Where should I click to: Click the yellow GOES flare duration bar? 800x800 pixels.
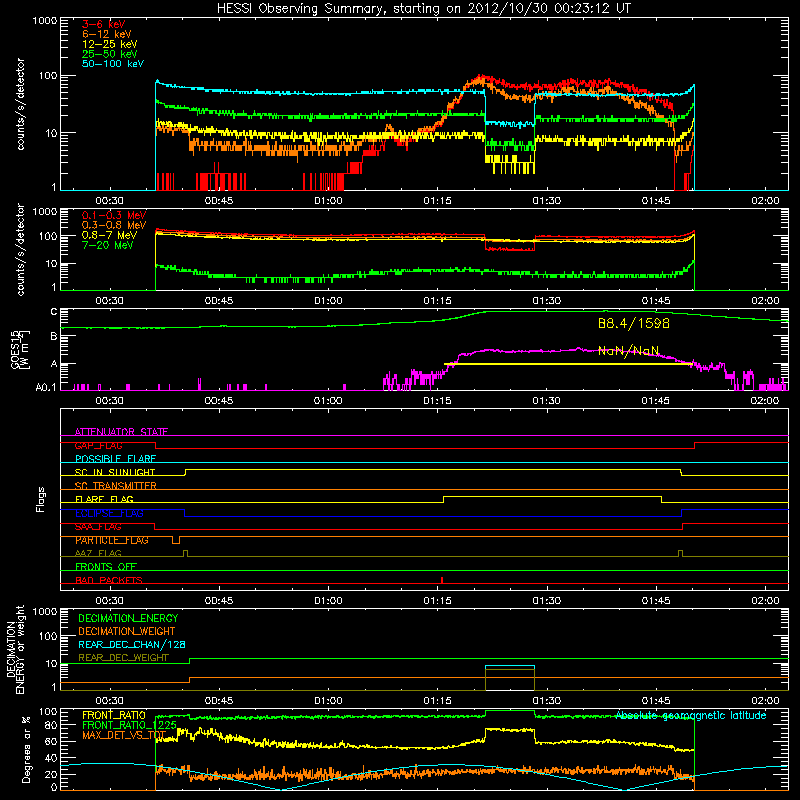(569, 364)
